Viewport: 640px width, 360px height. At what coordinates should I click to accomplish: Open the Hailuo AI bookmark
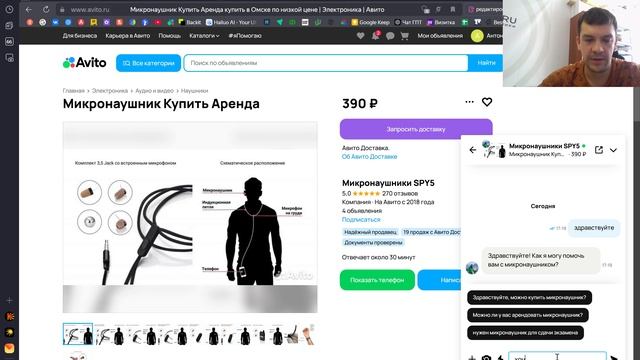[x=231, y=22]
